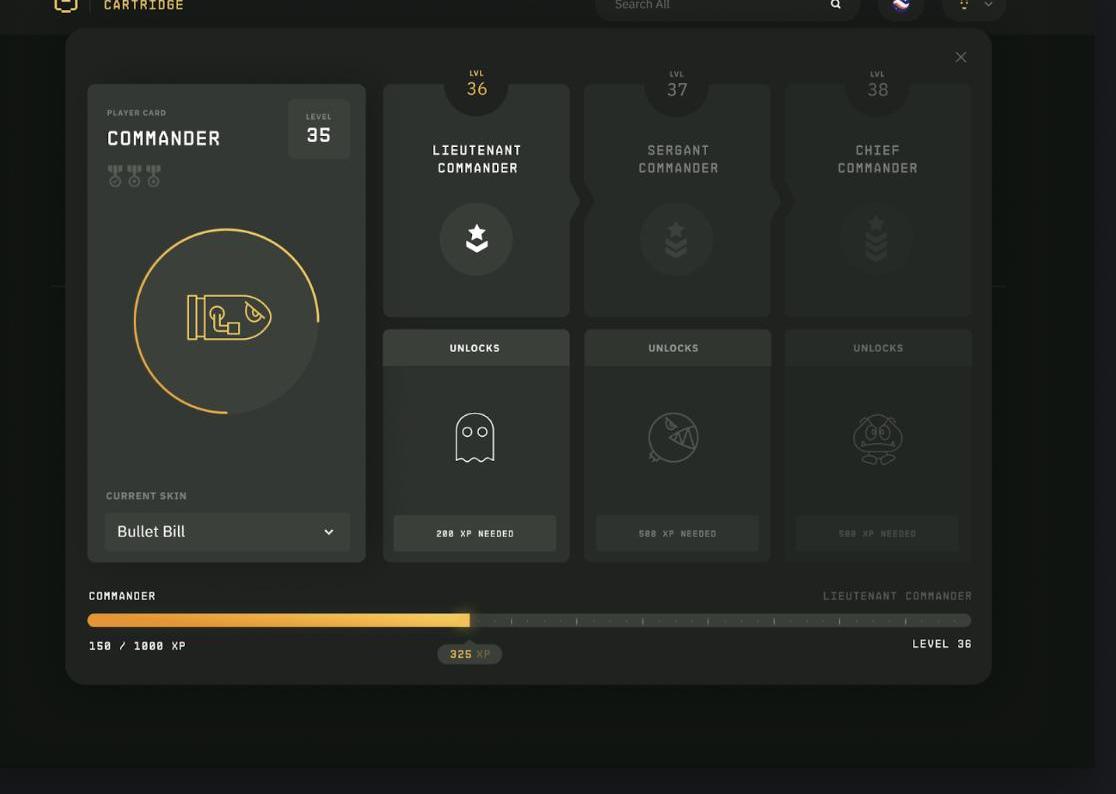Close the player card dialog
The width and height of the screenshot is (1116, 794).
click(961, 57)
